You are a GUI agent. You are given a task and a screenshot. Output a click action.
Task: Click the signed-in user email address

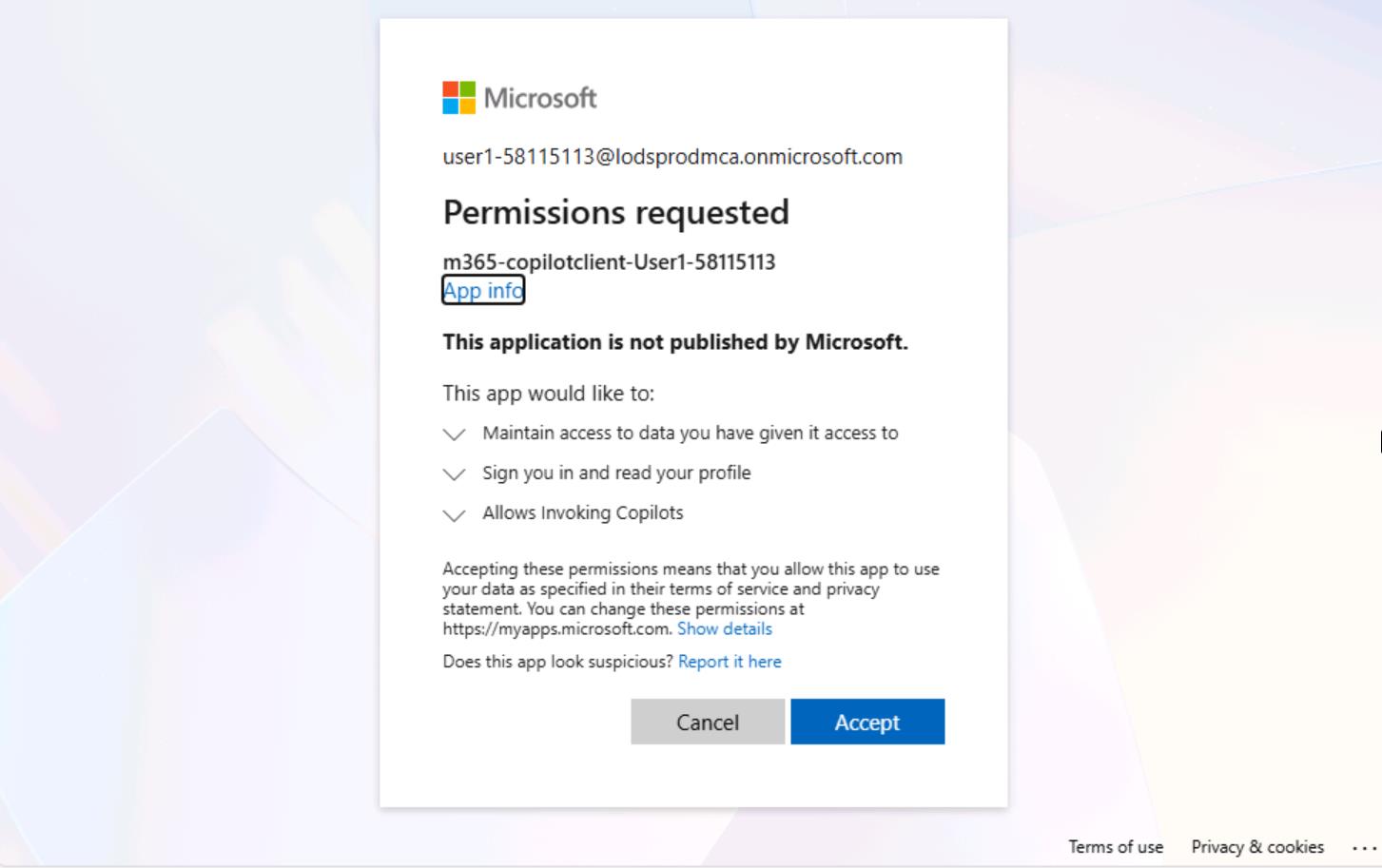tap(672, 157)
